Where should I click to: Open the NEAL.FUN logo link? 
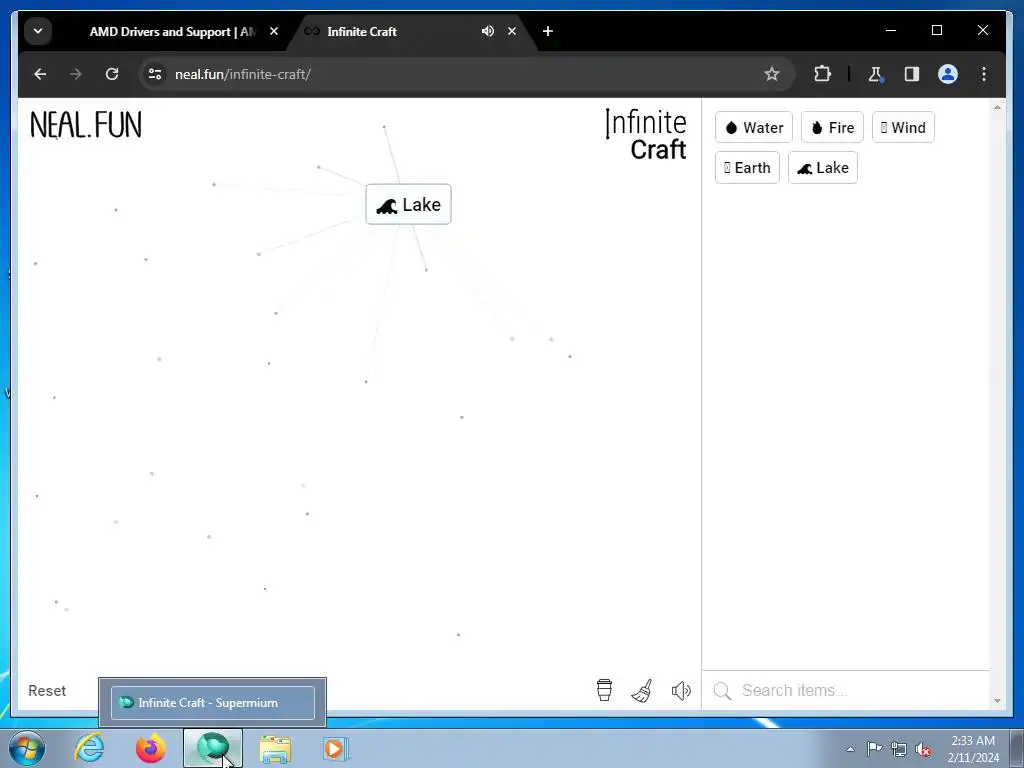point(86,125)
